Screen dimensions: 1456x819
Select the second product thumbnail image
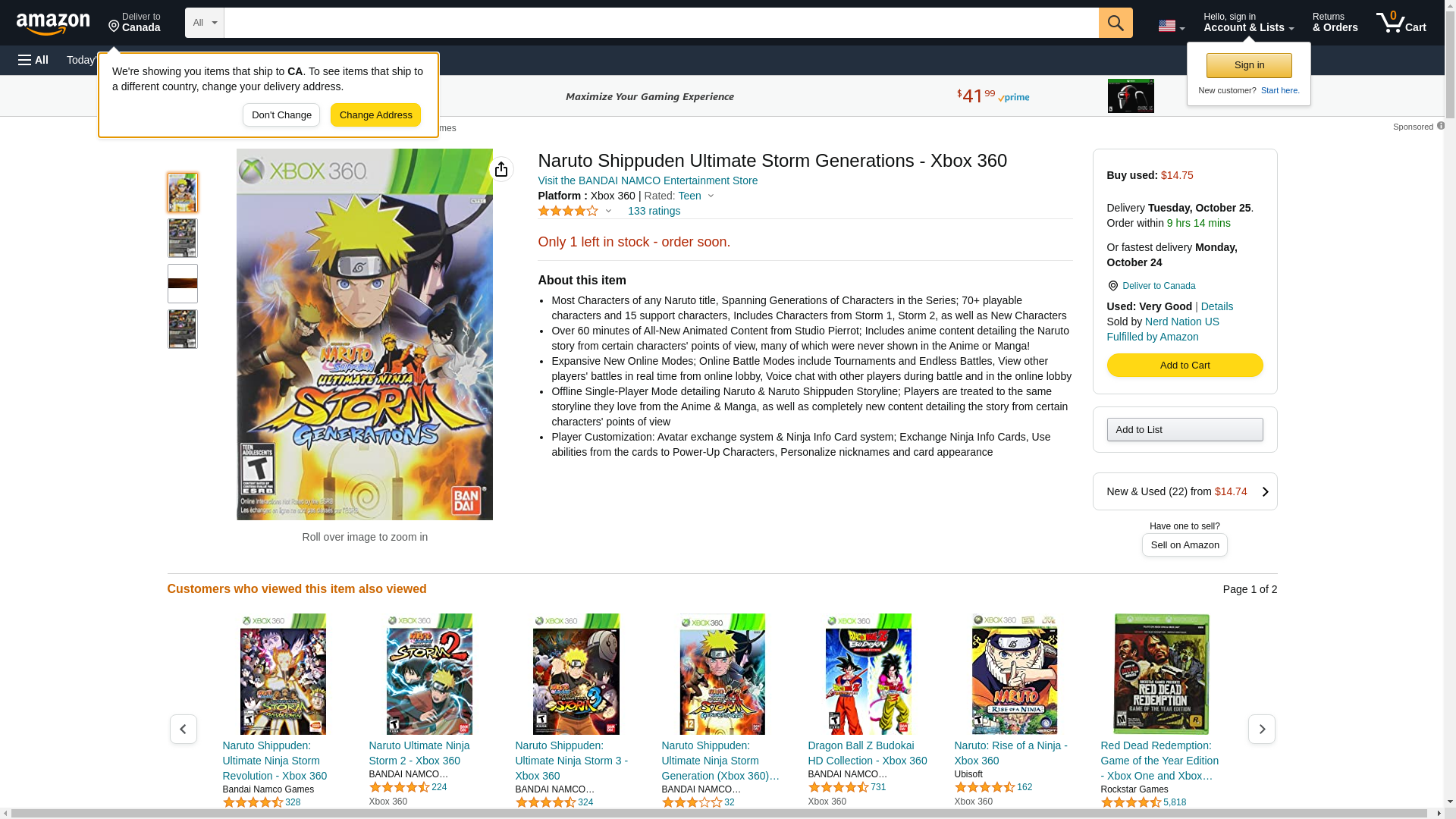(x=183, y=238)
